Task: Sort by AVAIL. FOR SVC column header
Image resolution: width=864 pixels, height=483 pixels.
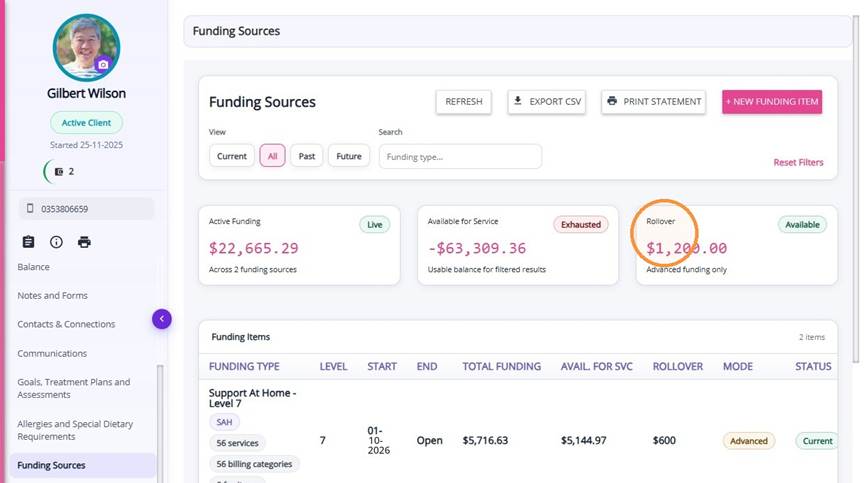Action: (597, 366)
